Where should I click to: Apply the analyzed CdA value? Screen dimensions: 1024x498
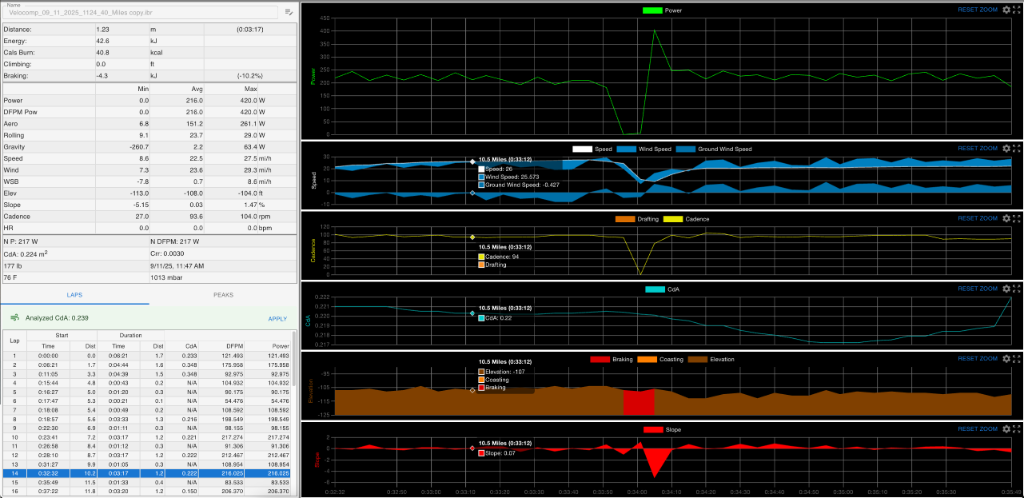click(278, 319)
